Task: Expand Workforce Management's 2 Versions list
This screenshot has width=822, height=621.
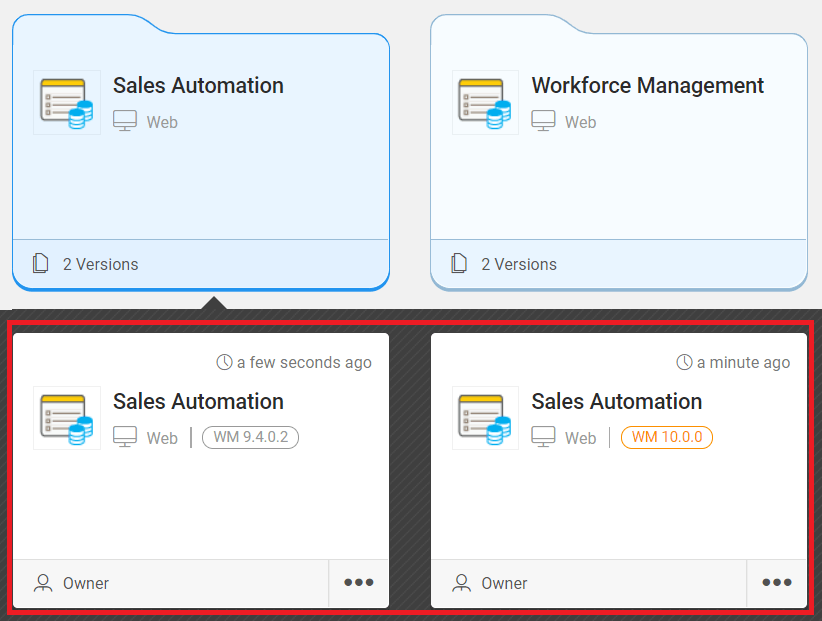Action: pyautogui.click(x=518, y=264)
